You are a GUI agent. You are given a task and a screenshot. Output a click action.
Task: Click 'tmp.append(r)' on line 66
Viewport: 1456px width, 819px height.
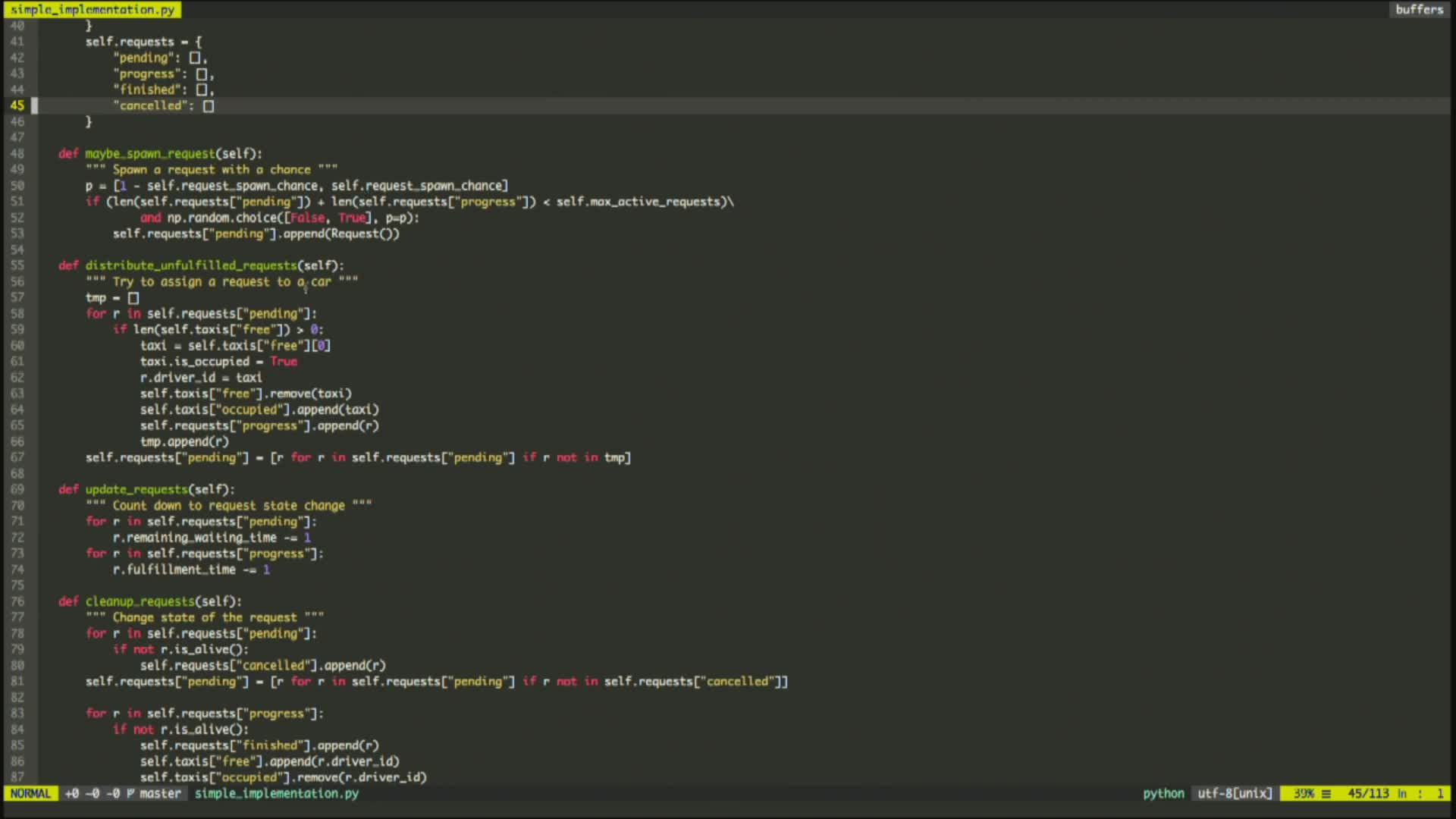(184, 441)
